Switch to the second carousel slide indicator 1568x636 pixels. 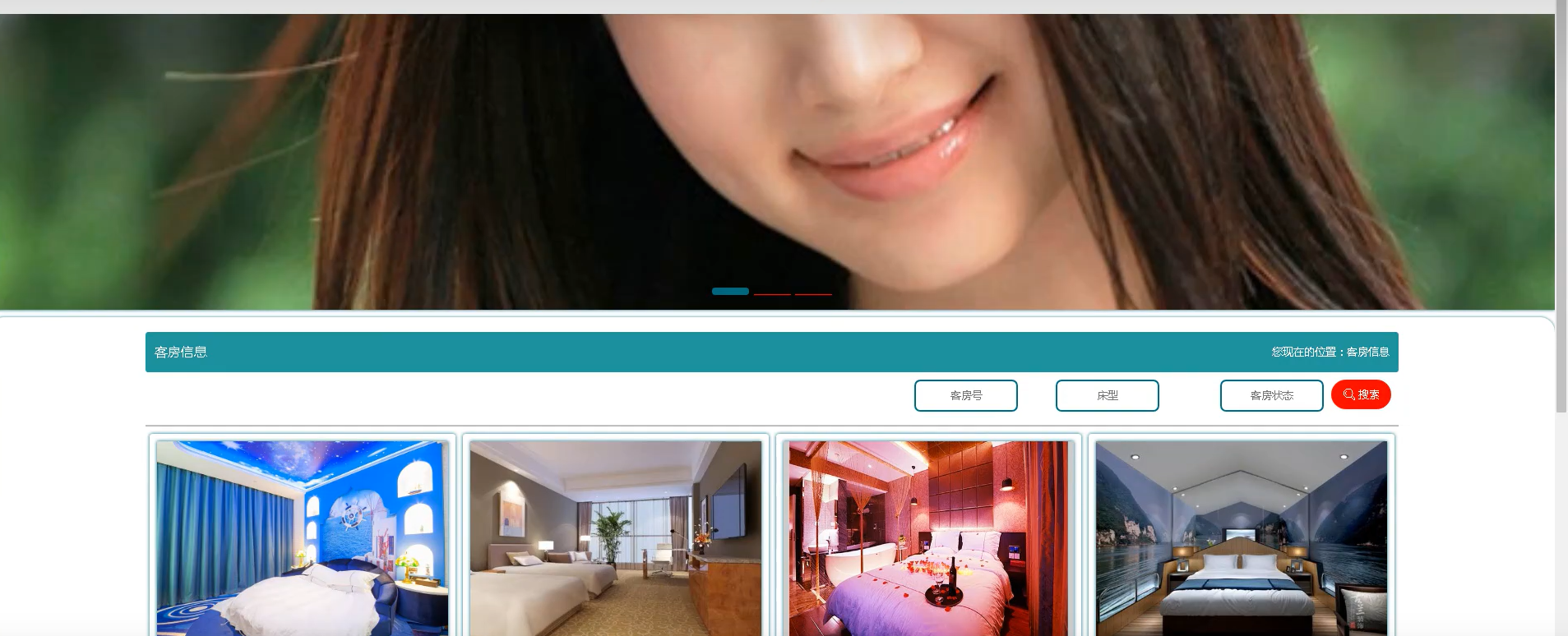click(x=772, y=293)
